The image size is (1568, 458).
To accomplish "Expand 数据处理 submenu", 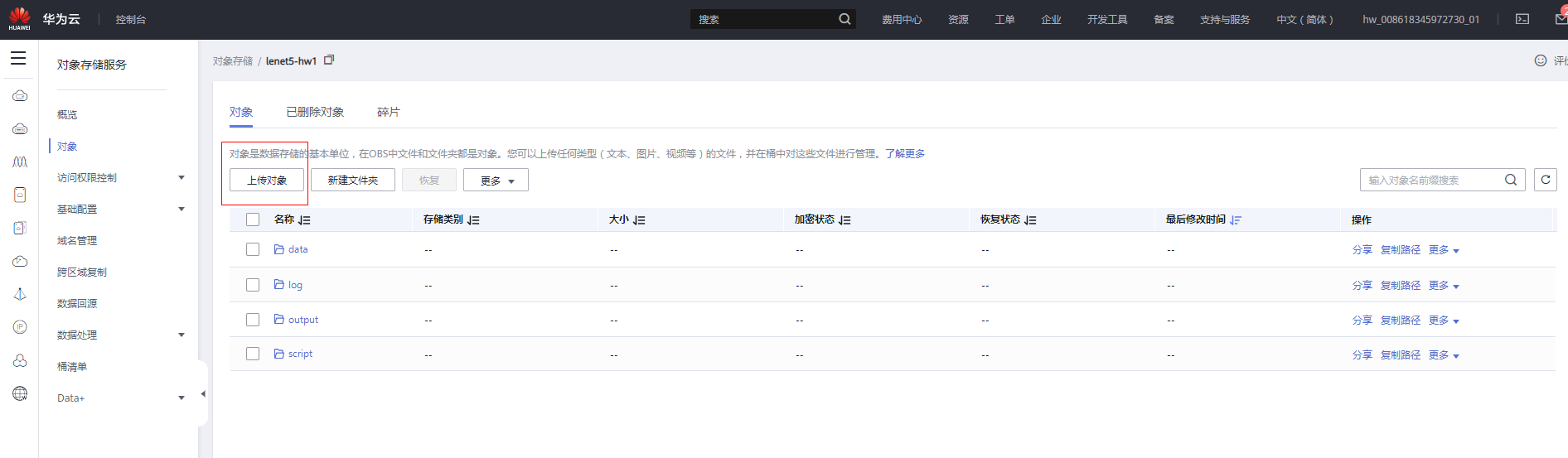I will click(x=181, y=335).
